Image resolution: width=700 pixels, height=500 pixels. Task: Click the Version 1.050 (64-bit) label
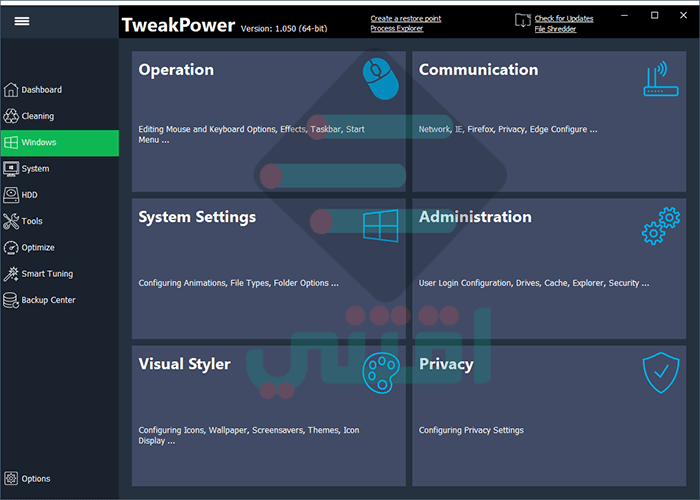(x=284, y=29)
